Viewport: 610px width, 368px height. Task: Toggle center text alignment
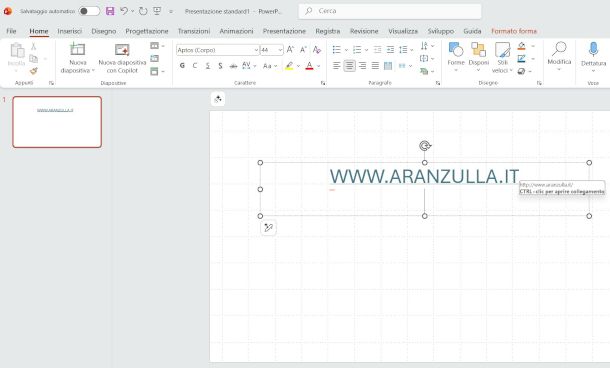coord(349,66)
